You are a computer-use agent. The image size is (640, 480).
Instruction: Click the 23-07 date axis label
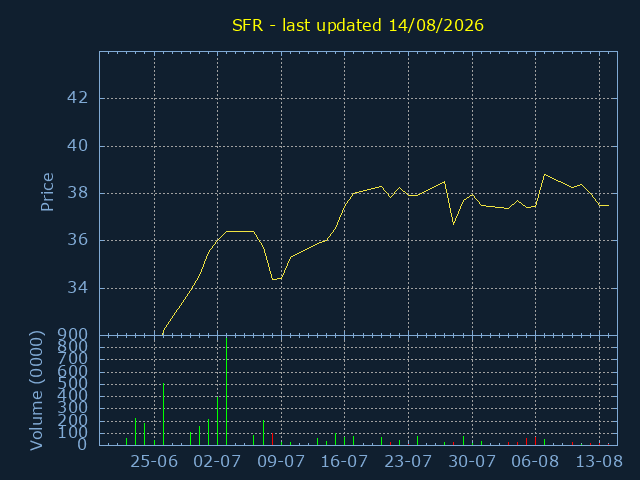408,462
